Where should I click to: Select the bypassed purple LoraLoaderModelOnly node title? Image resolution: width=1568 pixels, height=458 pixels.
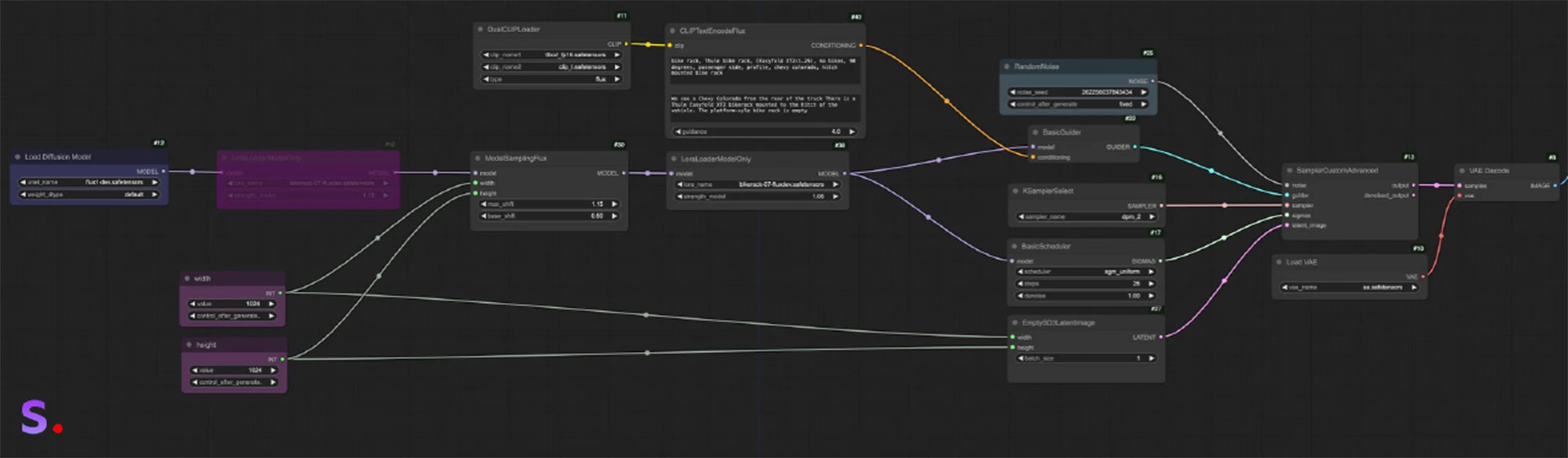(x=267, y=158)
